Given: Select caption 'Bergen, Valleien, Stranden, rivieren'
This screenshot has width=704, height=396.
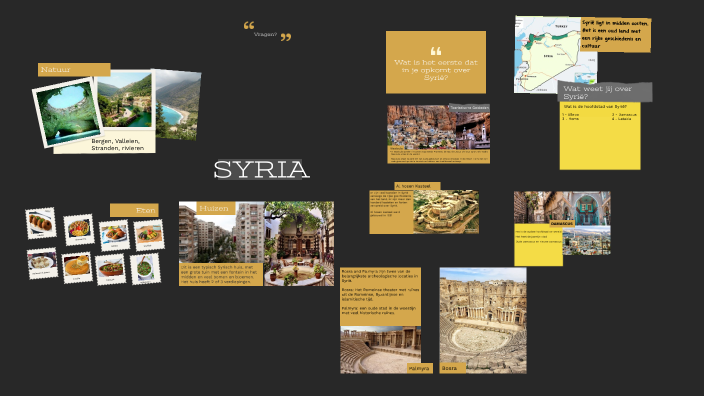Looking at the screenshot, I should (118, 144).
